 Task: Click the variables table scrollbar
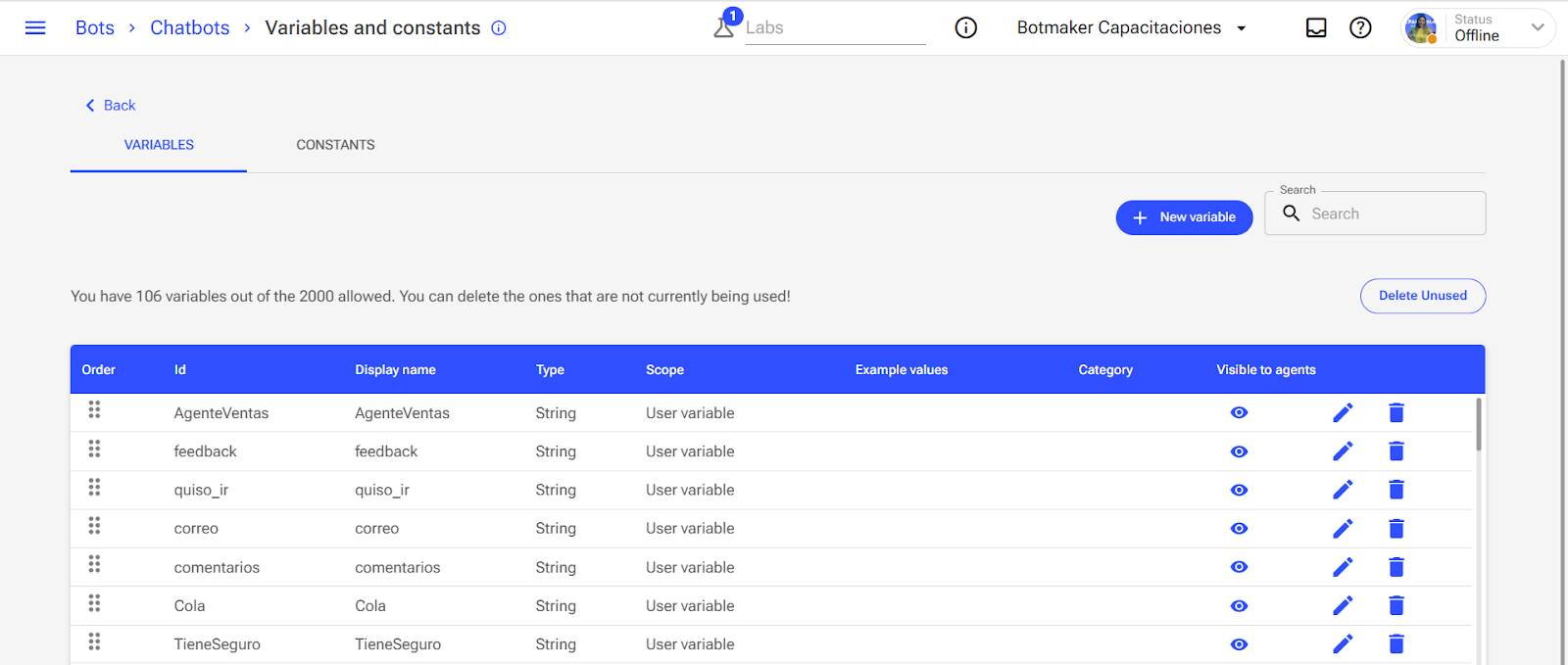point(1479,424)
